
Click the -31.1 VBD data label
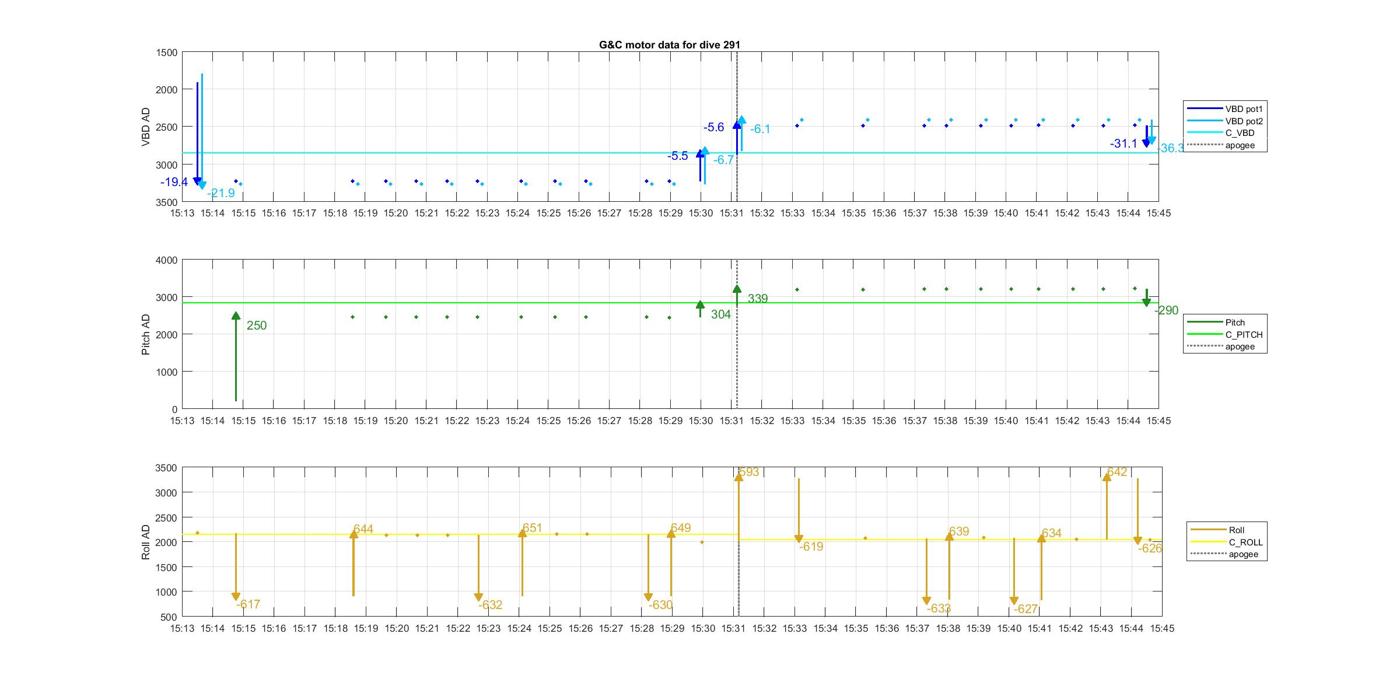[x=1124, y=144]
